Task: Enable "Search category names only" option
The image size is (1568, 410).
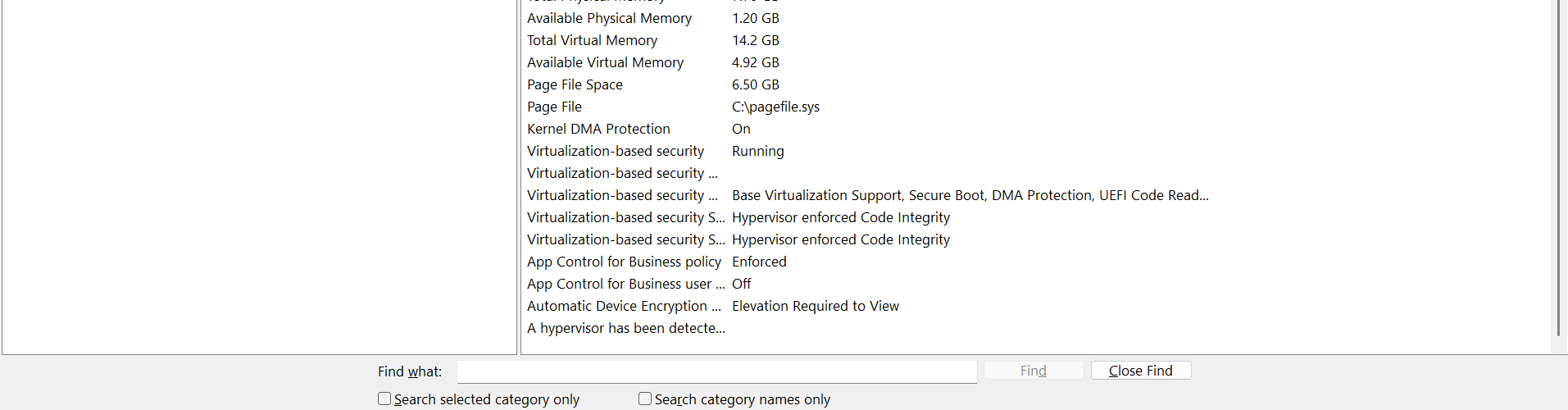Action: (x=645, y=399)
